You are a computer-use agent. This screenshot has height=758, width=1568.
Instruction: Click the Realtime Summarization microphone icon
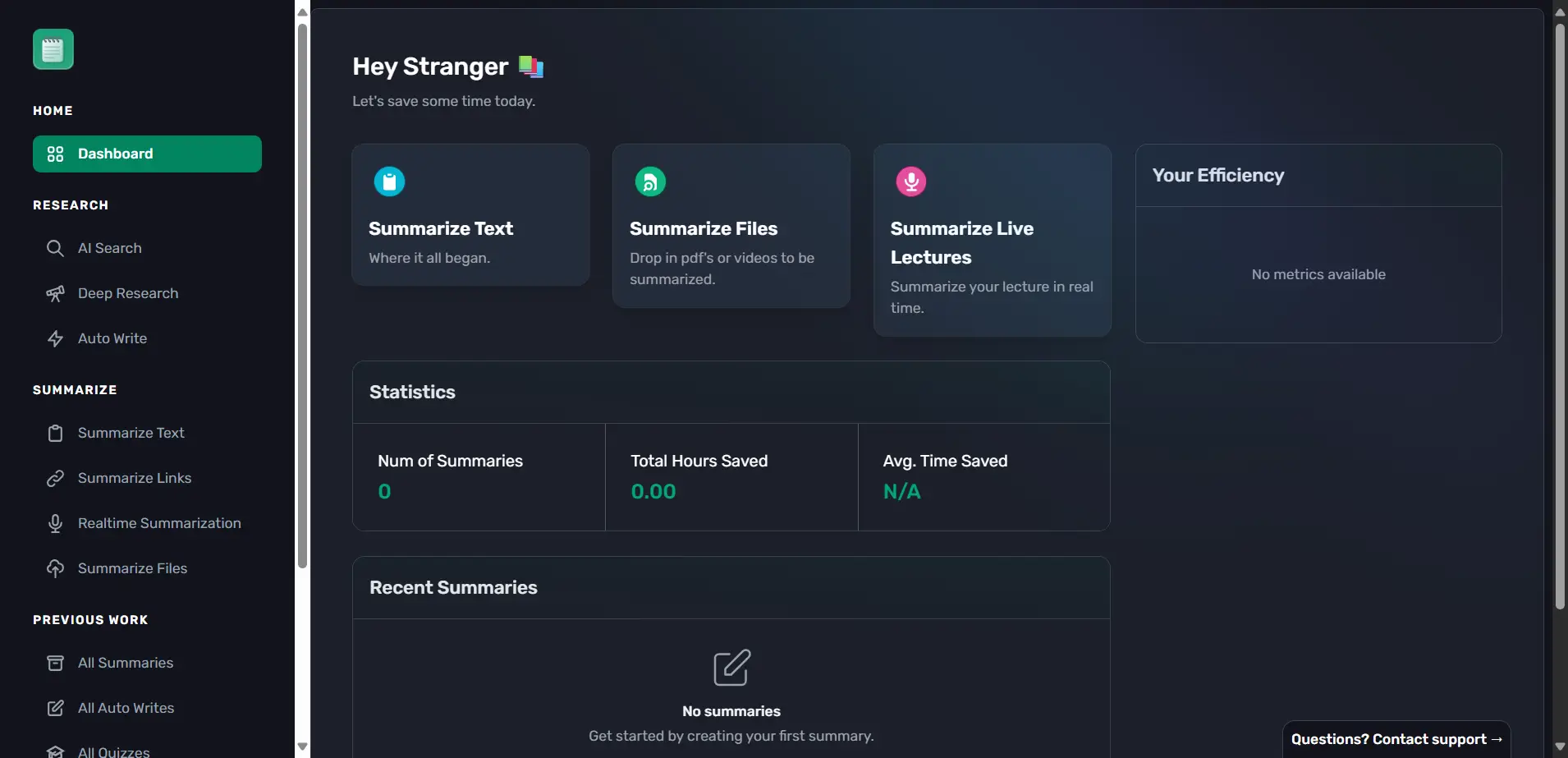coord(55,523)
